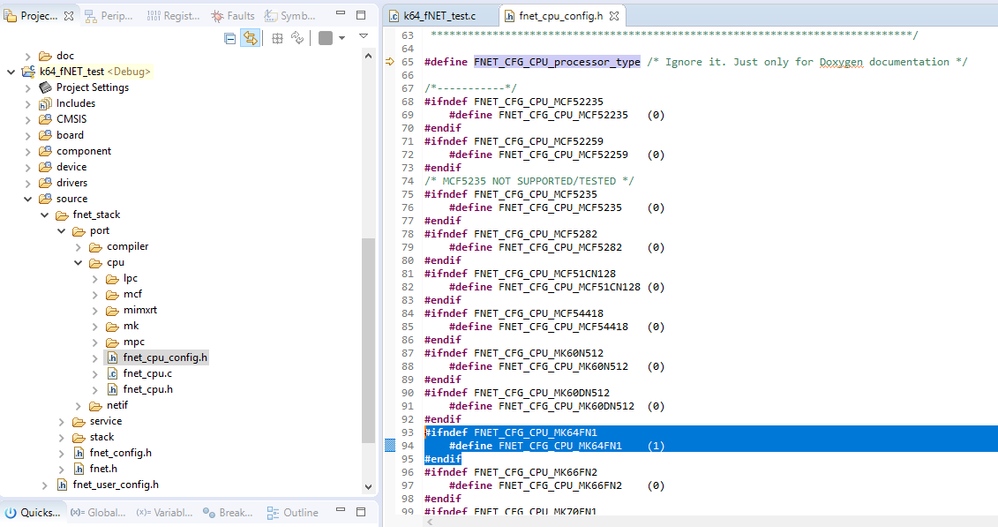Open the Breakpoints tab
Viewport: 998px width, 527px height.
pos(228,512)
